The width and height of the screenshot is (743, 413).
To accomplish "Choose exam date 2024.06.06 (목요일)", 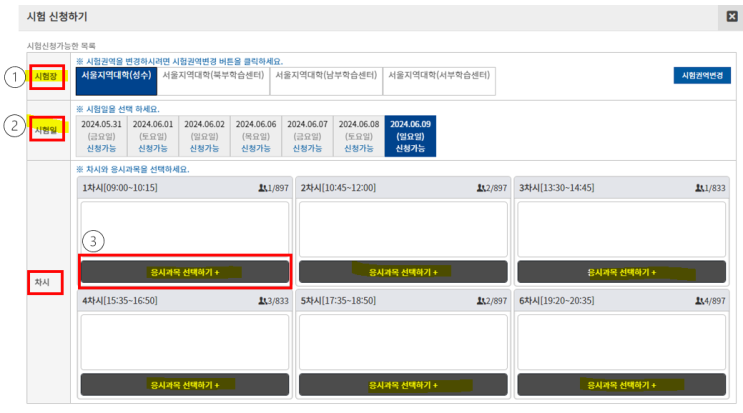I will tap(256, 136).
